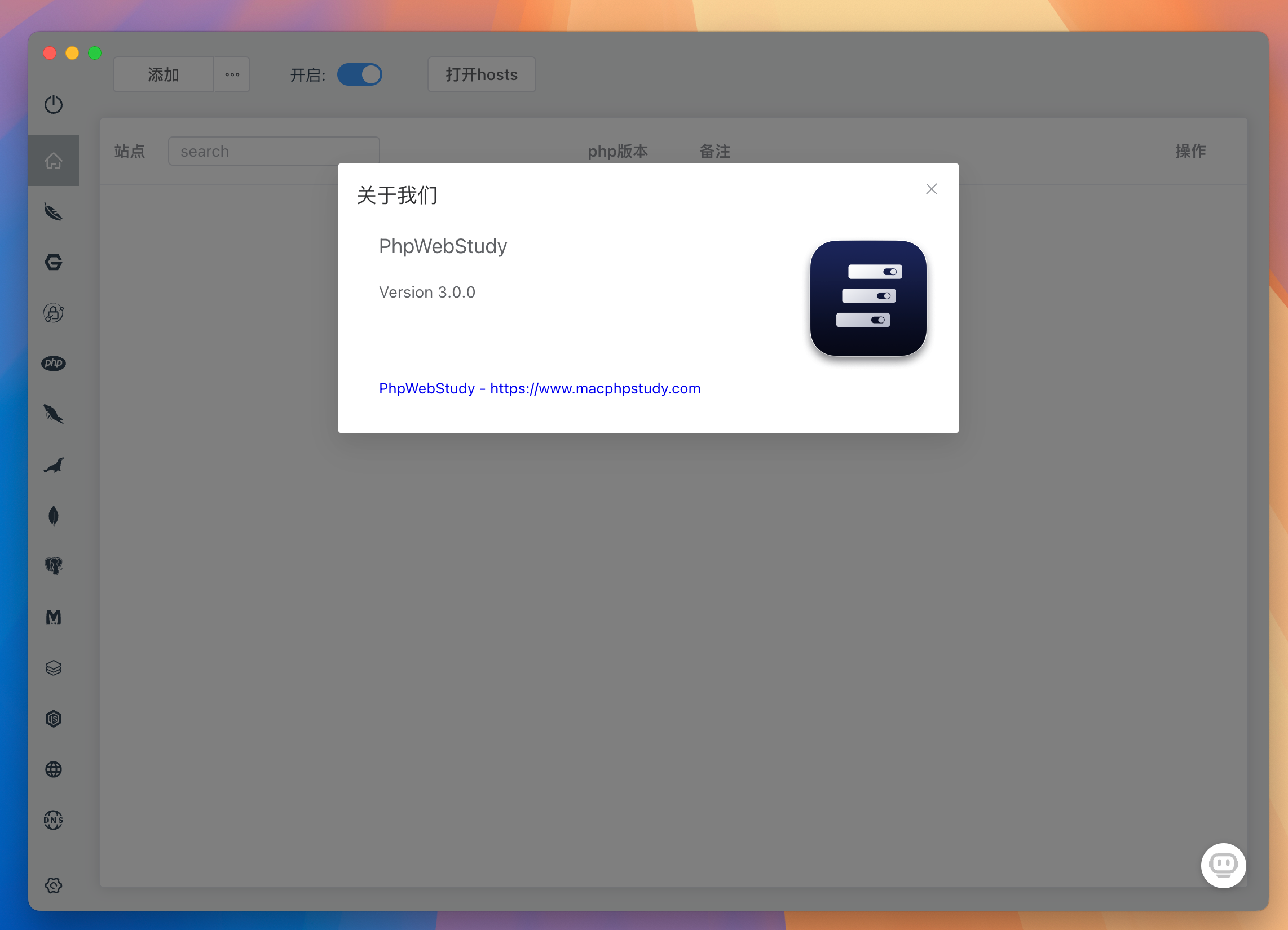
Task: Open the Nginx G icon
Action: (x=54, y=262)
